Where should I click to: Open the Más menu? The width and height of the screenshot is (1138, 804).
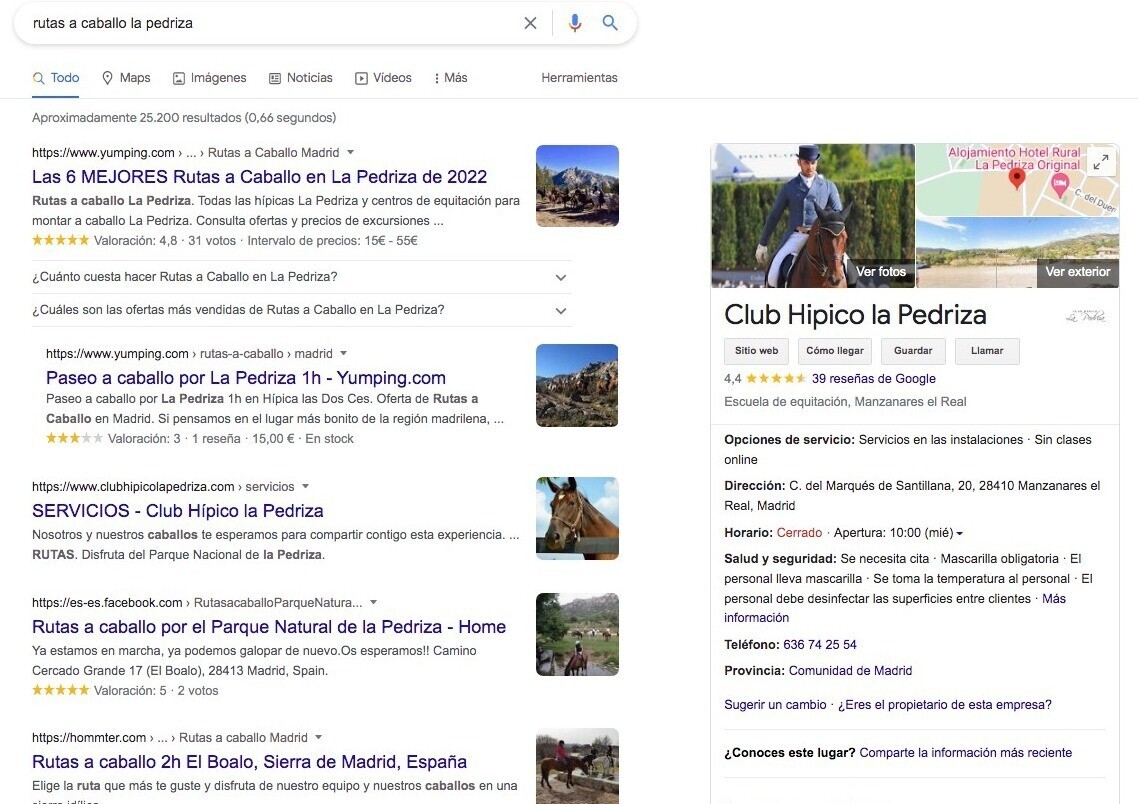451,78
